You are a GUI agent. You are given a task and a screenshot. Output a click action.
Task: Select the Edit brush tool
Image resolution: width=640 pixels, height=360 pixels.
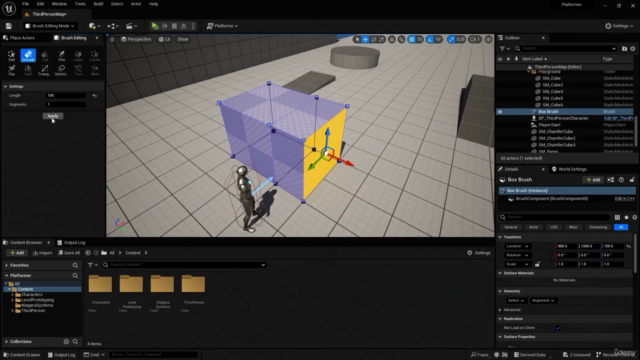pyautogui.click(x=11, y=56)
